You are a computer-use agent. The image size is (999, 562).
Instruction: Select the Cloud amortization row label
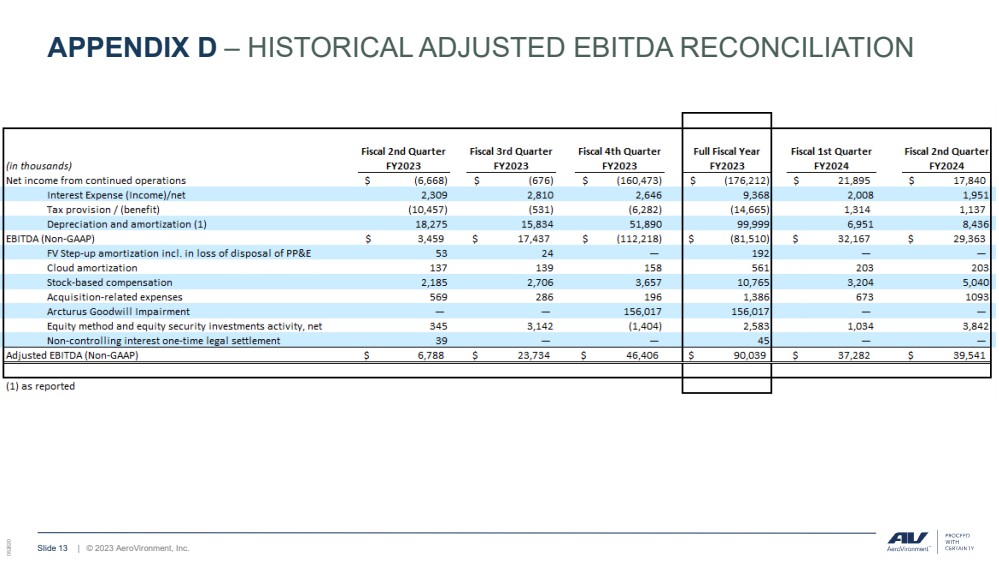pos(92,268)
